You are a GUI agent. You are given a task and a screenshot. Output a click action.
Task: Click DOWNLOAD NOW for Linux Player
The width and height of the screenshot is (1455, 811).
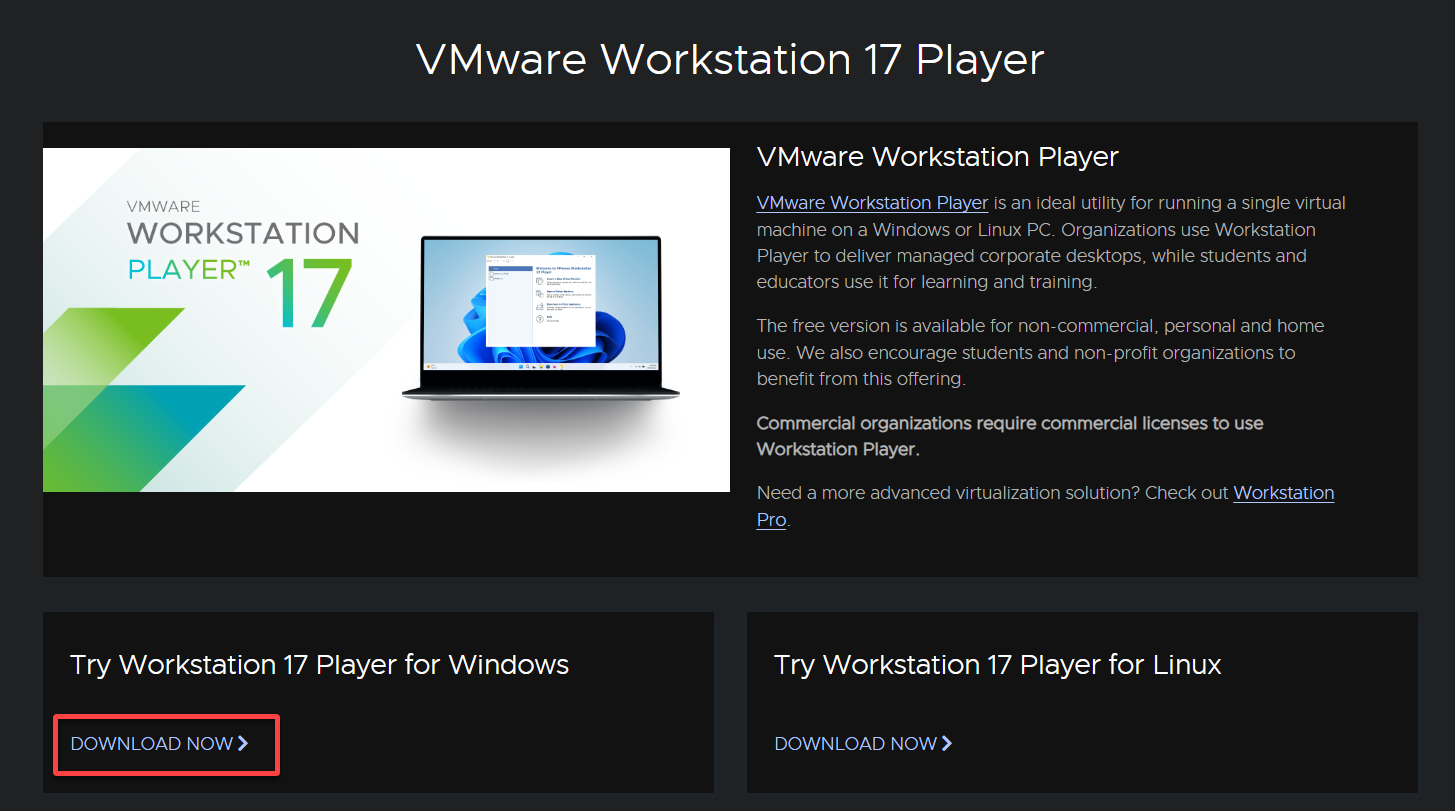pos(864,744)
